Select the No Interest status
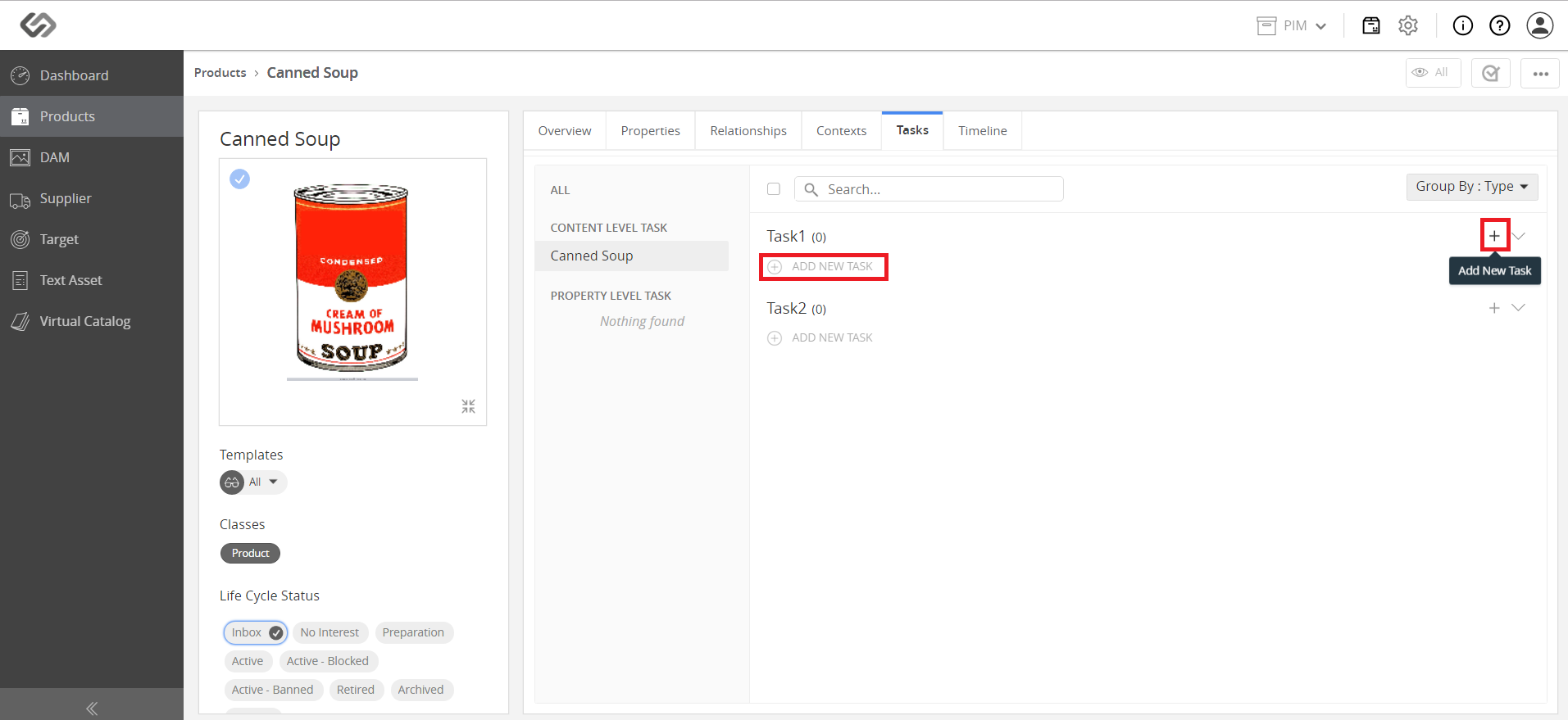This screenshot has height=720, width=1568. (330, 632)
